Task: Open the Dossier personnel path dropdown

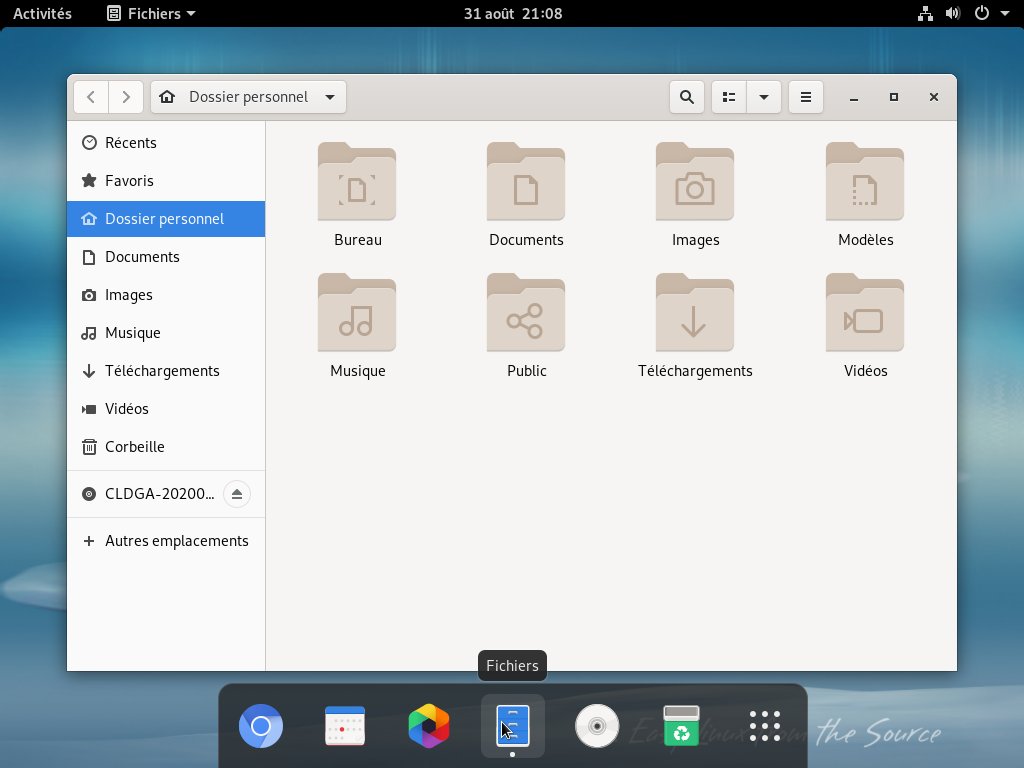Action: (248, 97)
